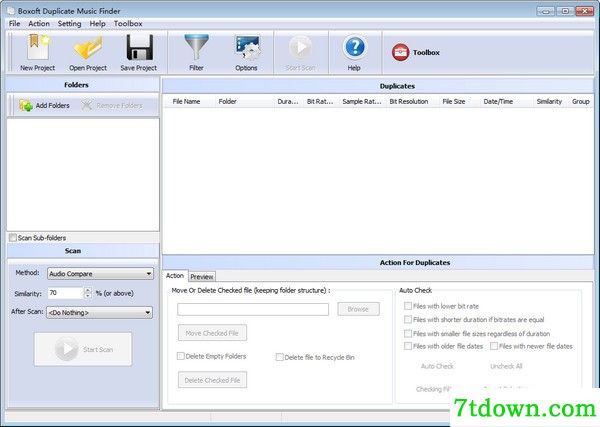Click Remove Folders button
The height and width of the screenshot is (427, 600).
tap(112, 105)
